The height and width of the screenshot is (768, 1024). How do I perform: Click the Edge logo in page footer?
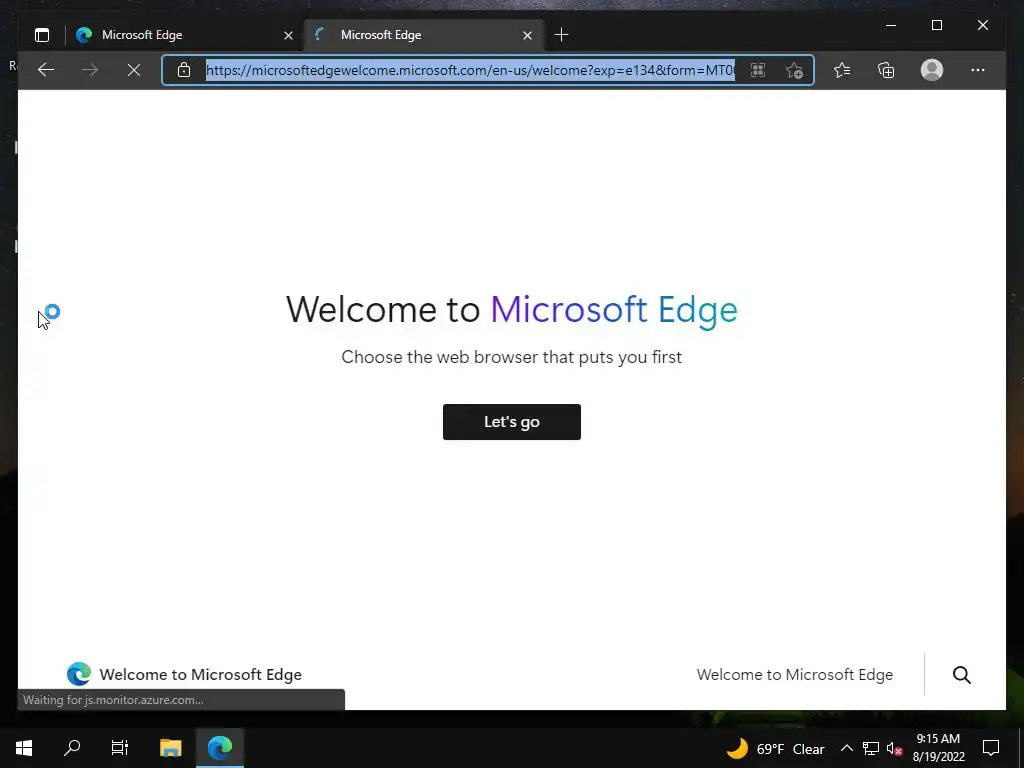(x=79, y=674)
